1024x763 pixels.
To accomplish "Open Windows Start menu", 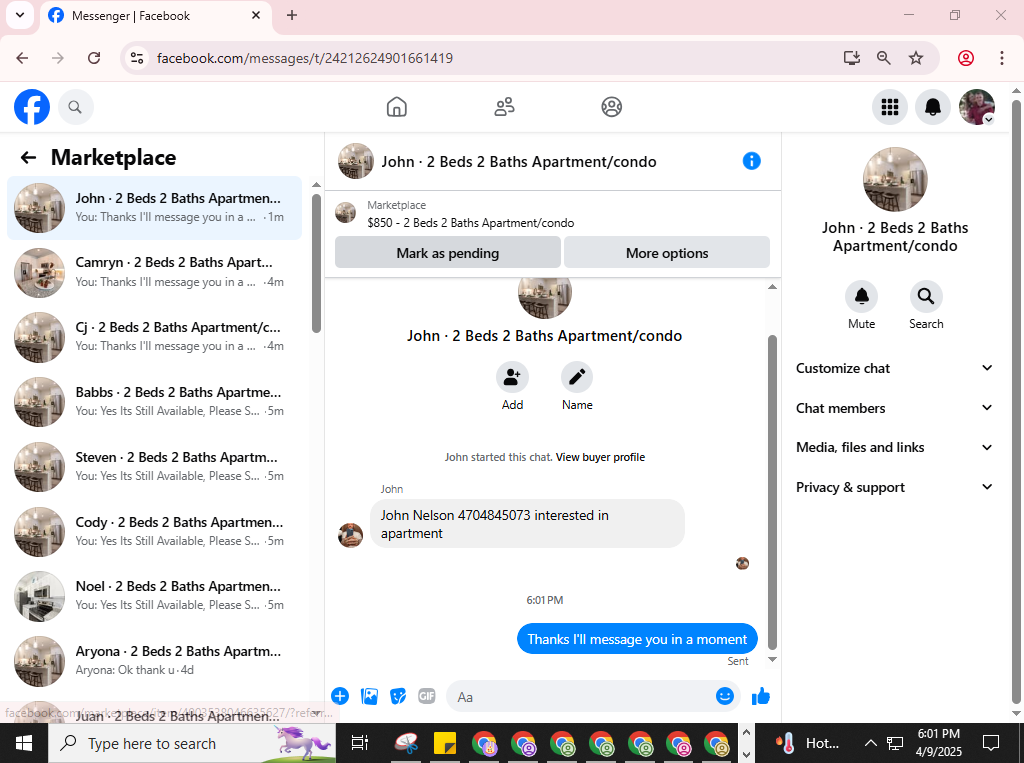I will pyautogui.click(x=24, y=743).
